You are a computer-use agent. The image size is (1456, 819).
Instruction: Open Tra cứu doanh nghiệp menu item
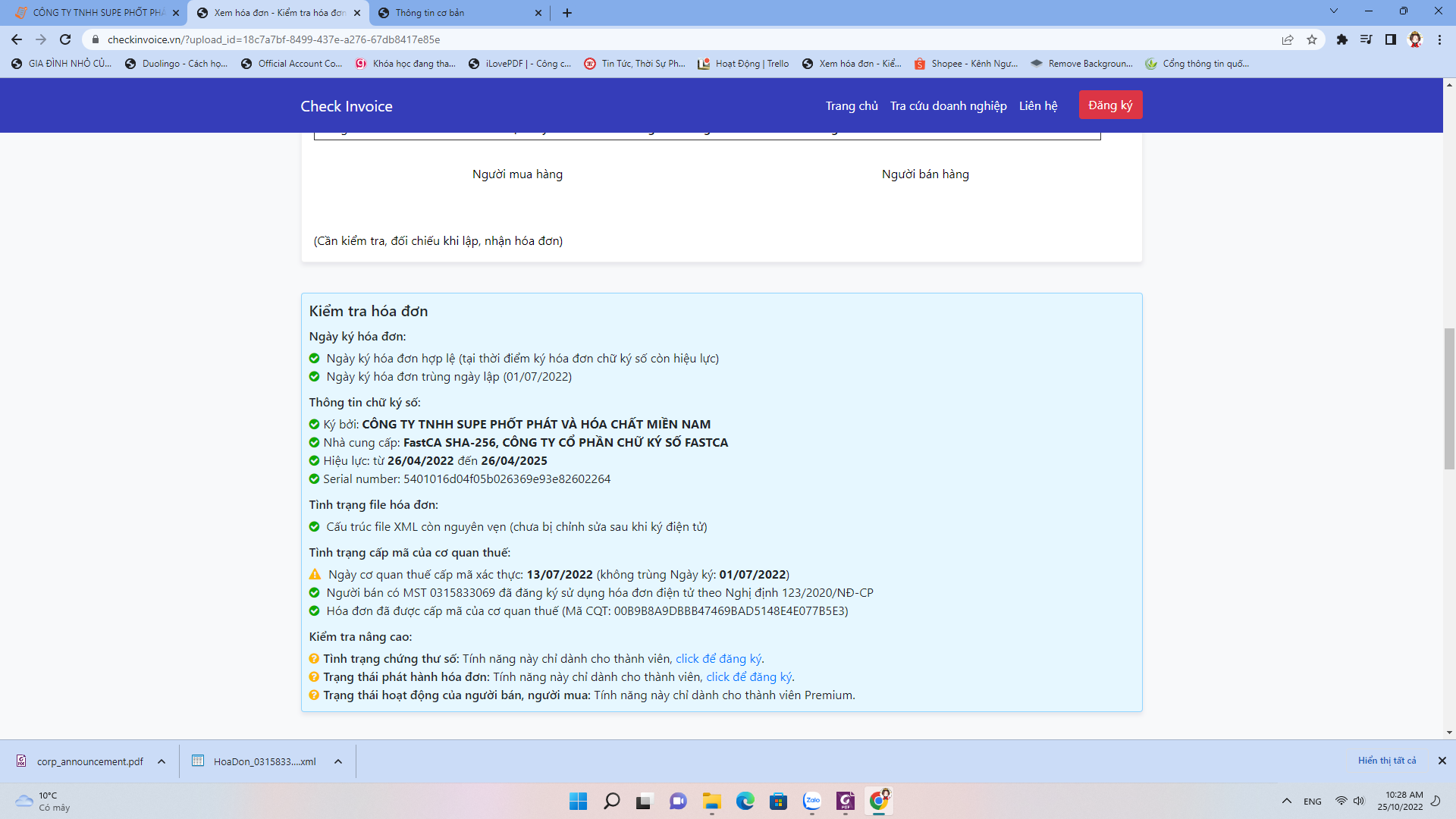click(x=948, y=106)
